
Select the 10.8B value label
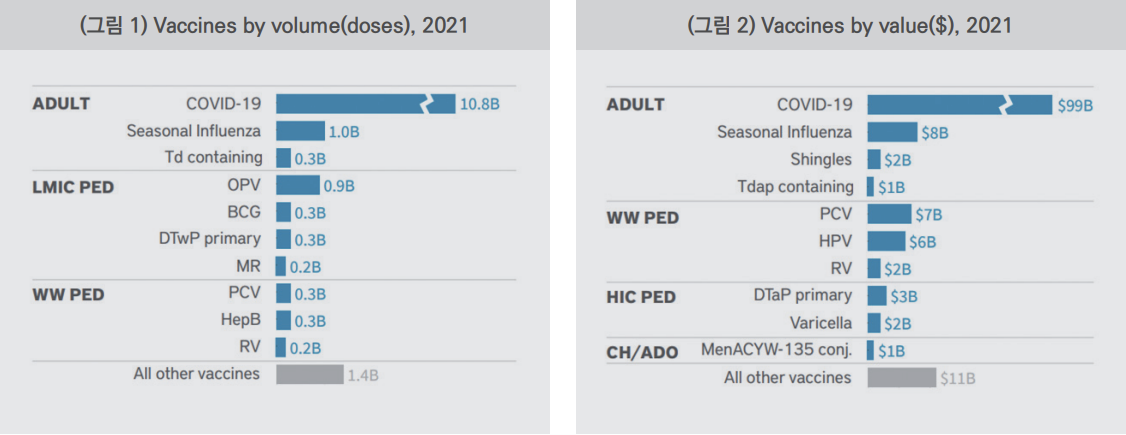point(480,105)
